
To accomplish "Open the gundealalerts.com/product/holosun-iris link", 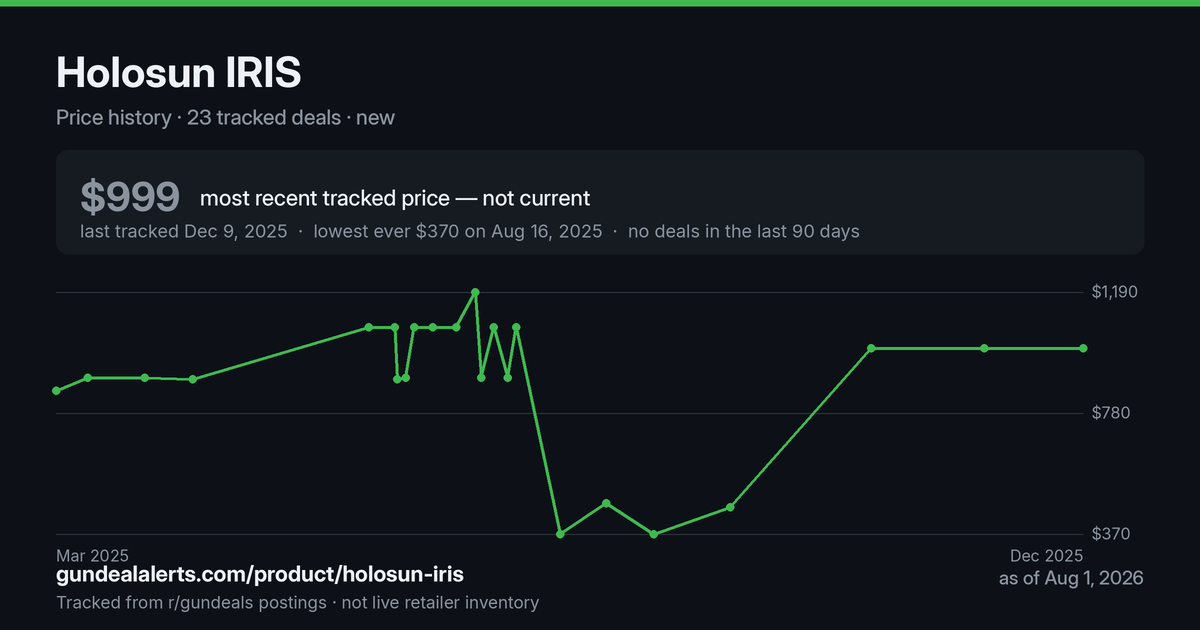I will click(260, 575).
